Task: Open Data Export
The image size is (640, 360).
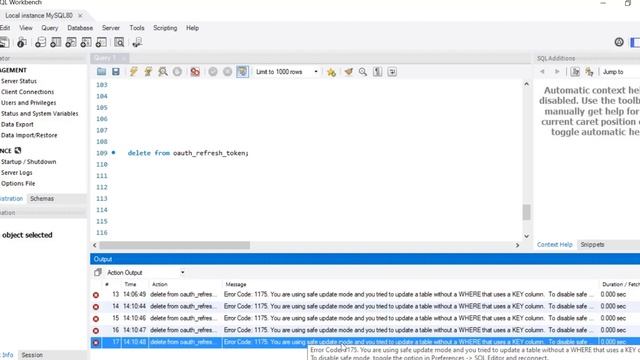Action: tap(17, 124)
